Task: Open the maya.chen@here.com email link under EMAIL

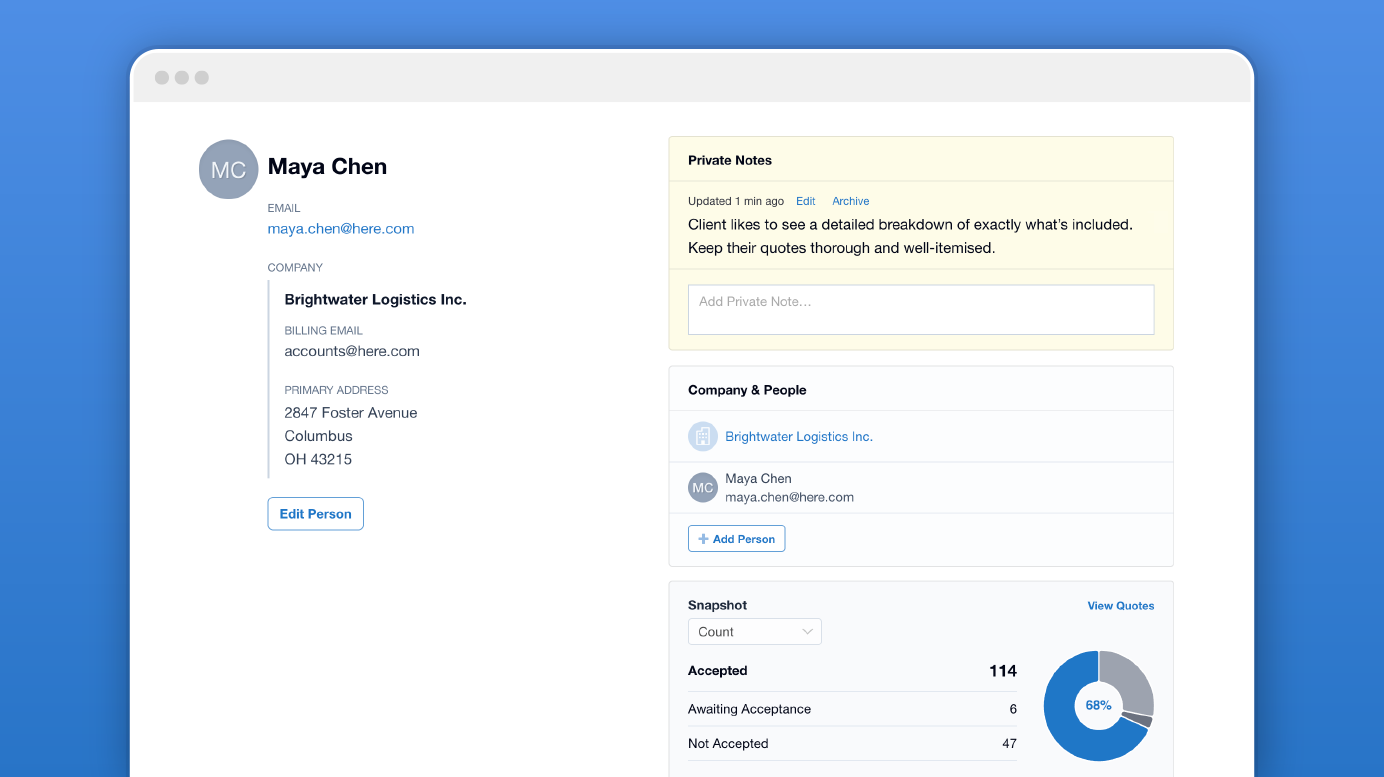Action: [x=341, y=229]
